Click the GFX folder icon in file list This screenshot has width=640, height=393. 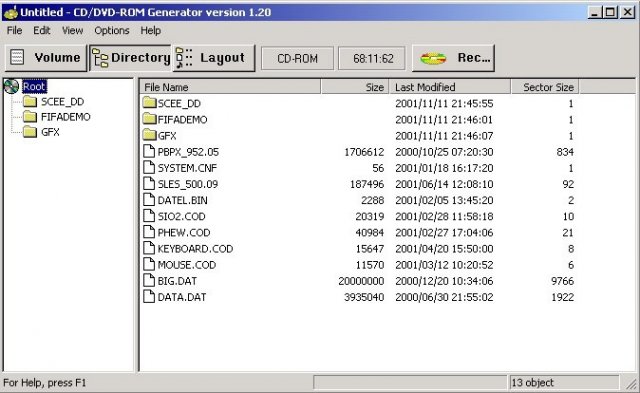coord(149,135)
